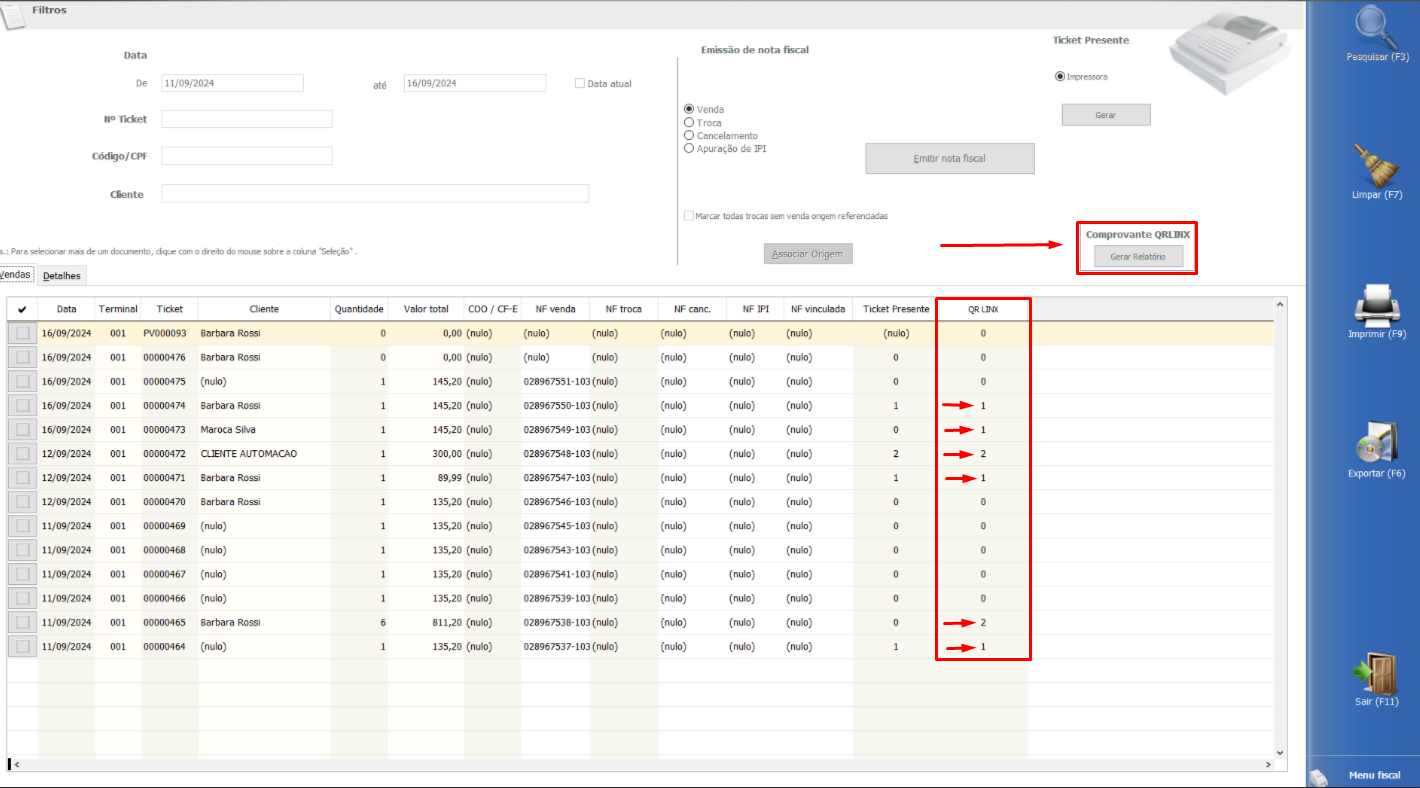Viewport: 1420px width, 788px height.
Task: Toggle the Data atual checkbox
Action: tap(580, 84)
